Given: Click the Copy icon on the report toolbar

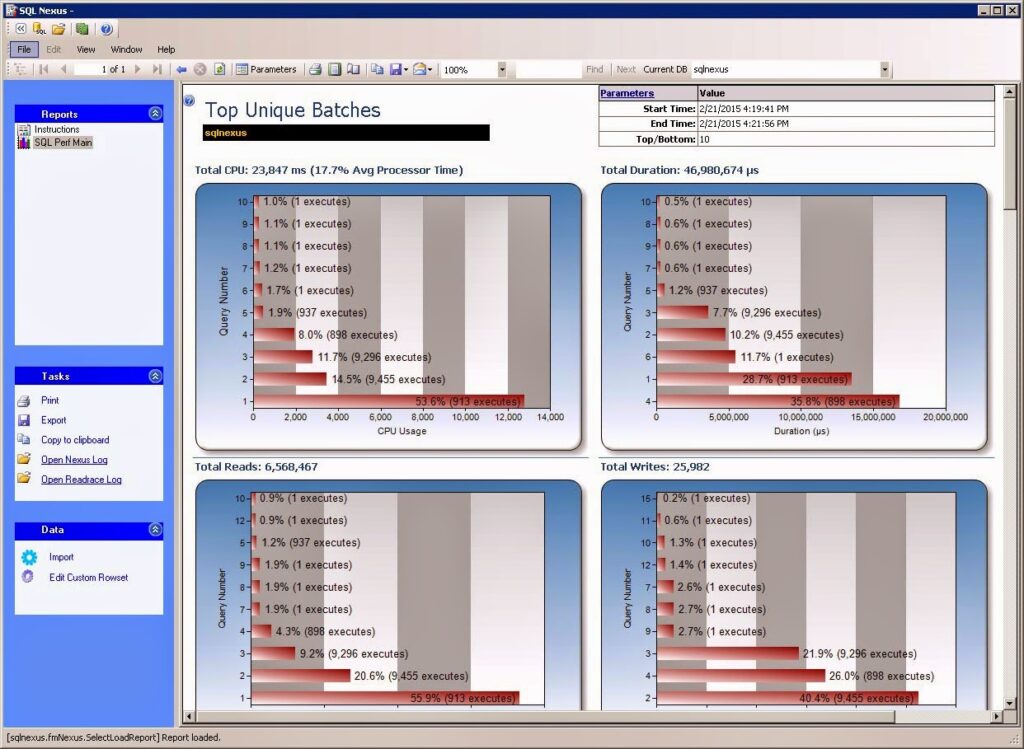Looking at the screenshot, I should (x=376, y=69).
